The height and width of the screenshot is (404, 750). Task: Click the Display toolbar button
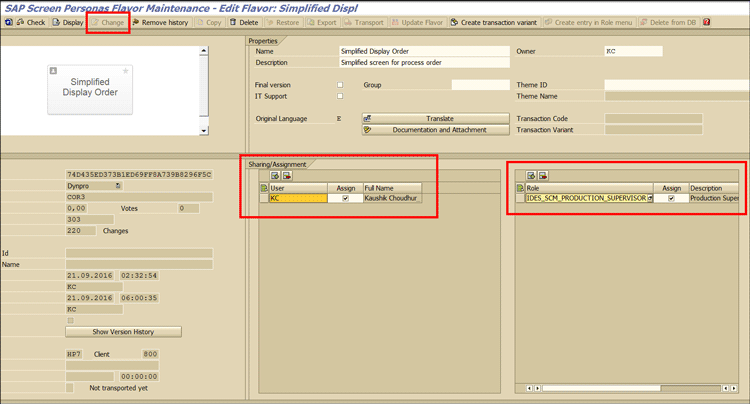68,22
